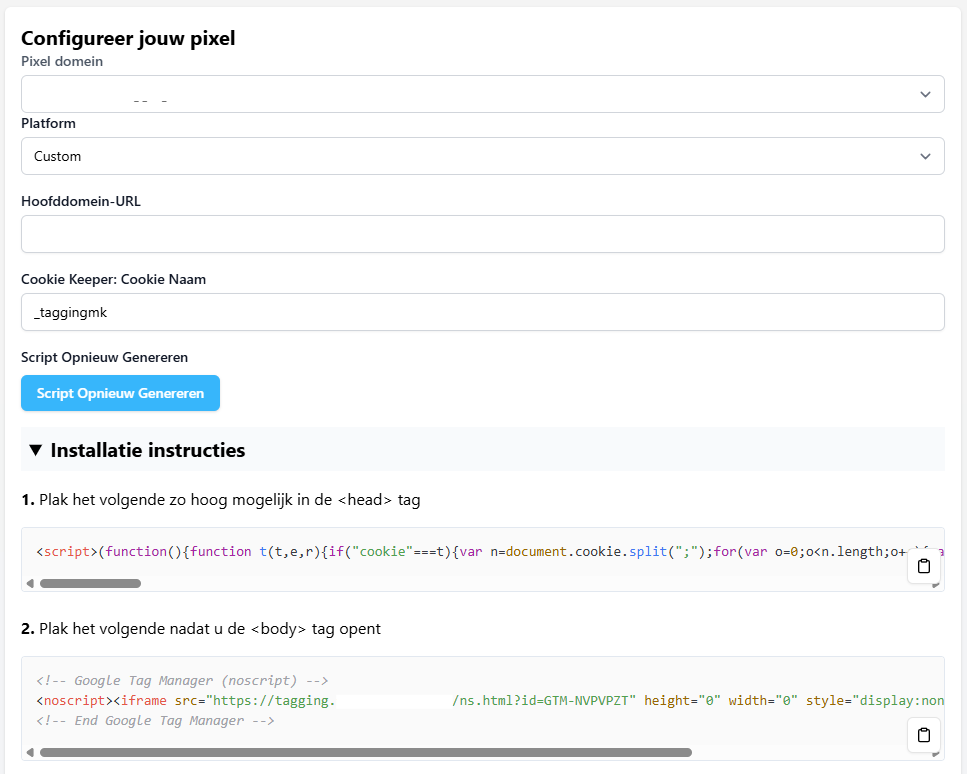Click right scroll arrow under noscript code
Screen dimensions: 967x774
click(936, 753)
